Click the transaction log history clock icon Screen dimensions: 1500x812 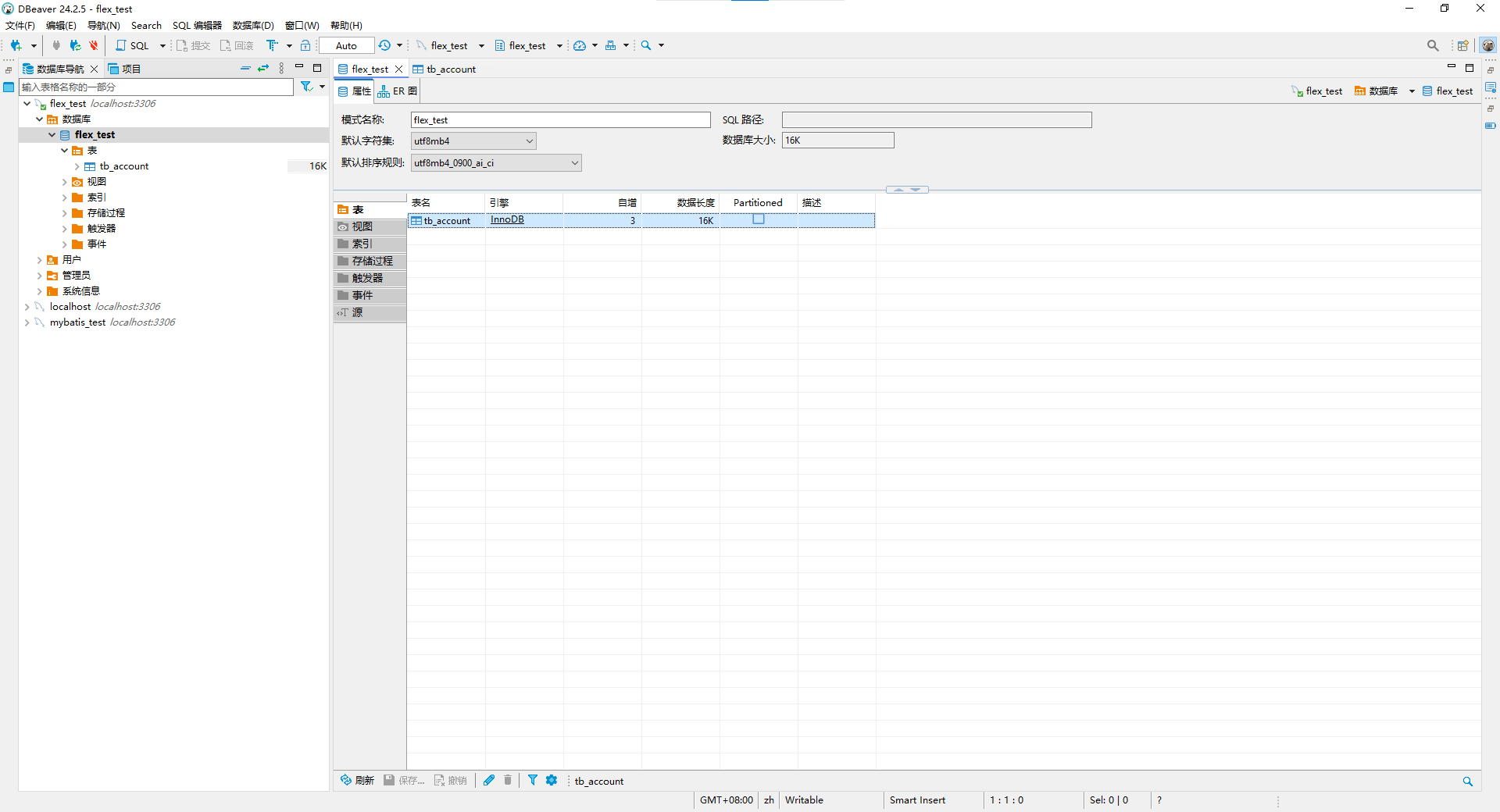point(384,45)
